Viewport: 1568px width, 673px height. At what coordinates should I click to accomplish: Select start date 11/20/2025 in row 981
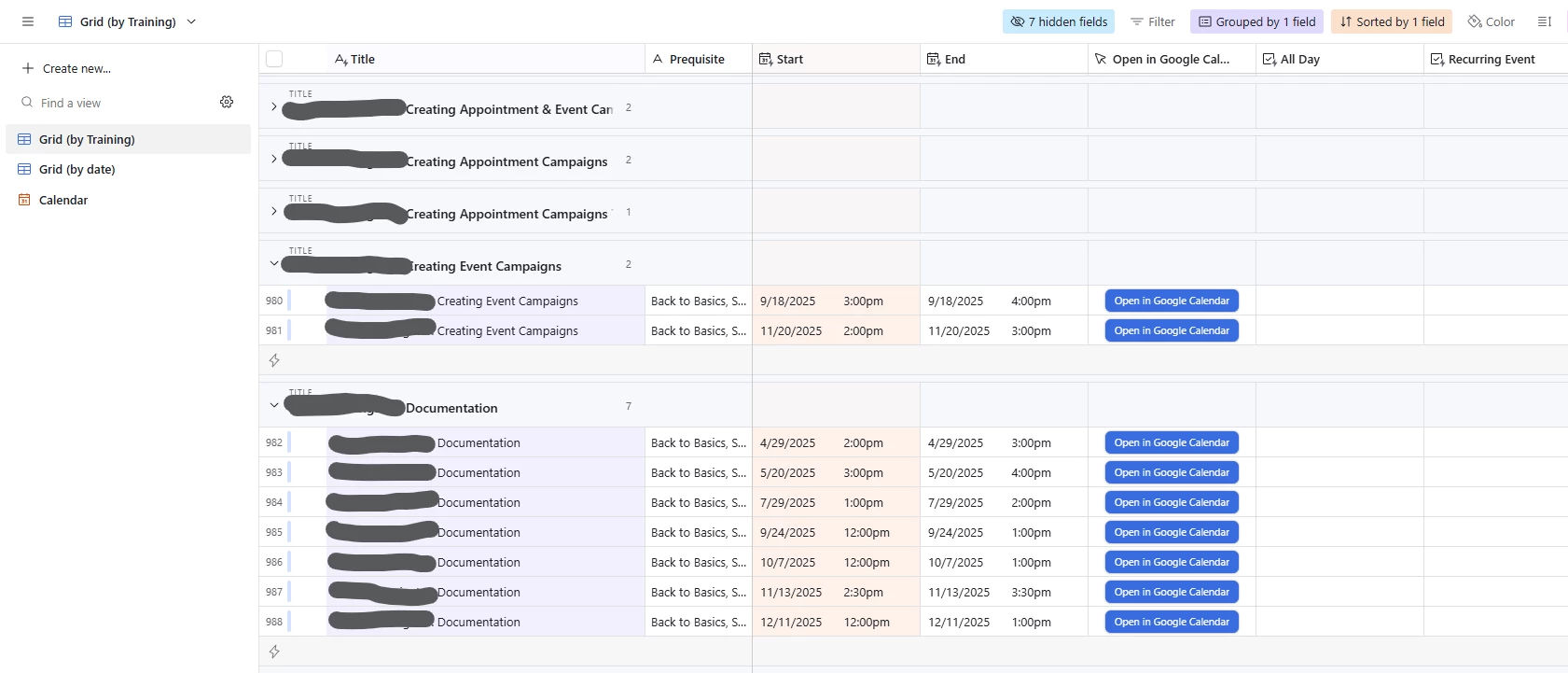837,330
